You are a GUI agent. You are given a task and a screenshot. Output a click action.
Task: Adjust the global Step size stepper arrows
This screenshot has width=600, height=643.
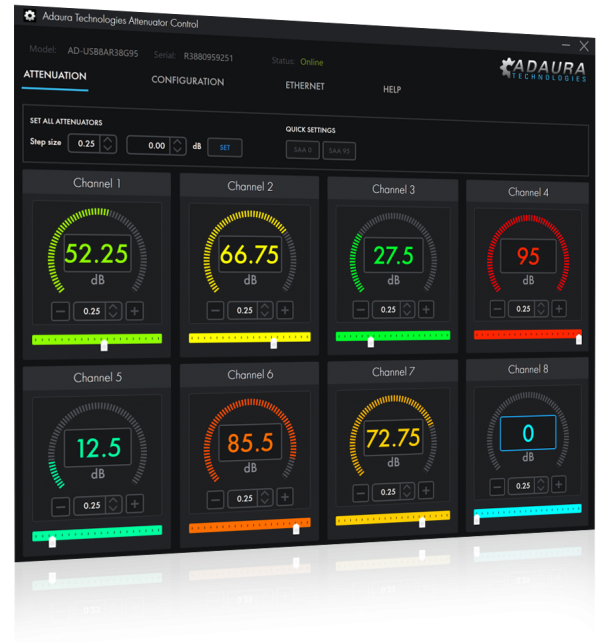tap(108, 144)
